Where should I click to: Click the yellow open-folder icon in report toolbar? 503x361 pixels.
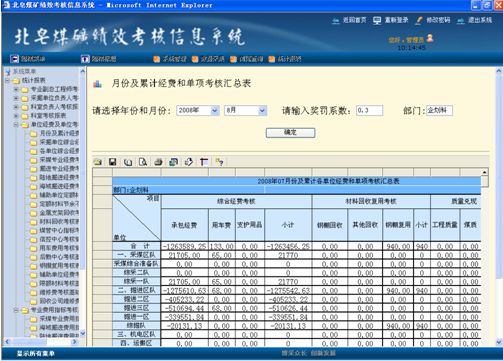click(x=98, y=162)
